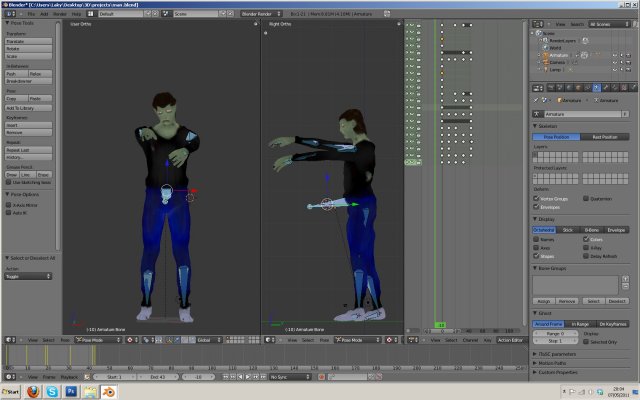Click the End frame field in timeline

(x=158, y=377)
